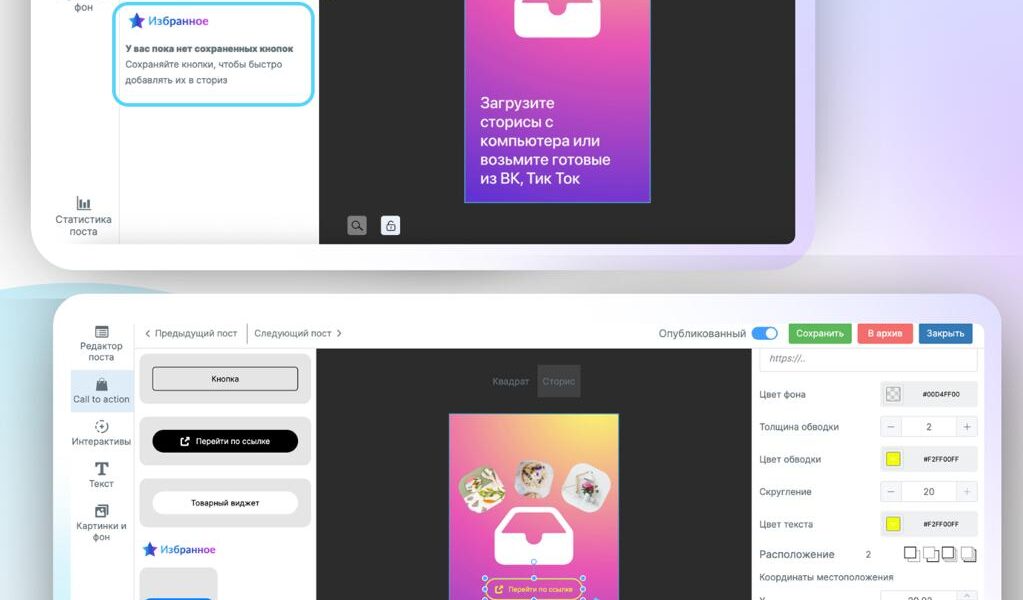Image resolution: width=1023 pixels, height=600 pixels.
Task: Click the first layer-order icon next to Расположение
Action: click(911, 554)
